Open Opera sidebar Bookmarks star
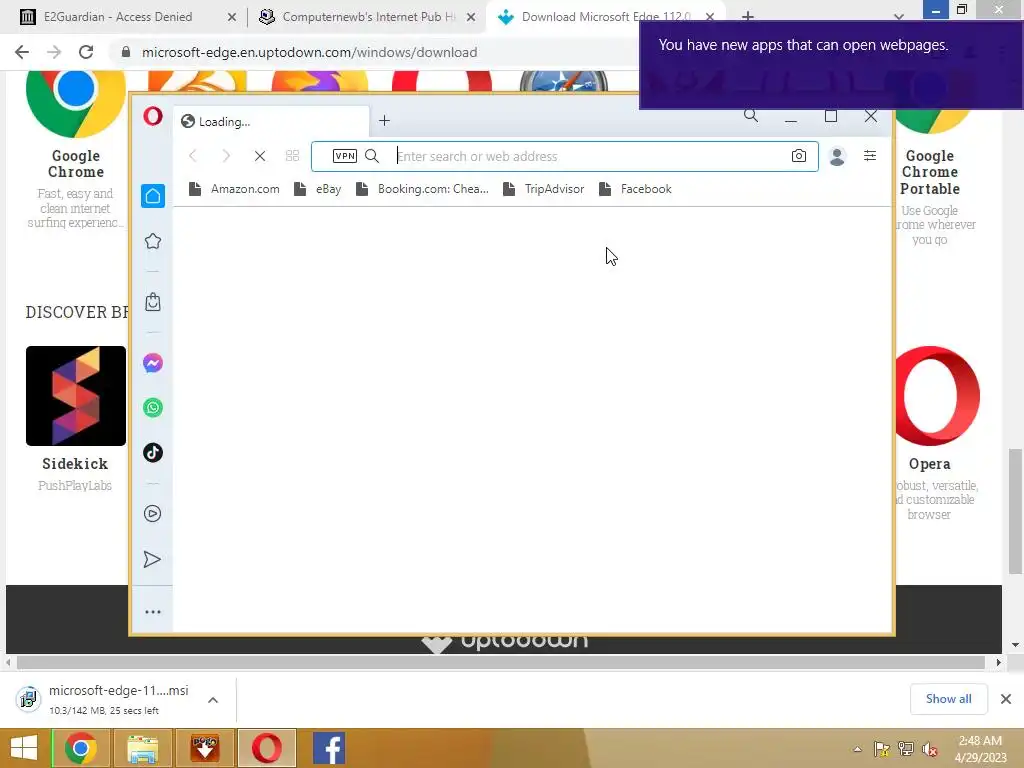Screen dimensions: 1024x768 (153, 241)
